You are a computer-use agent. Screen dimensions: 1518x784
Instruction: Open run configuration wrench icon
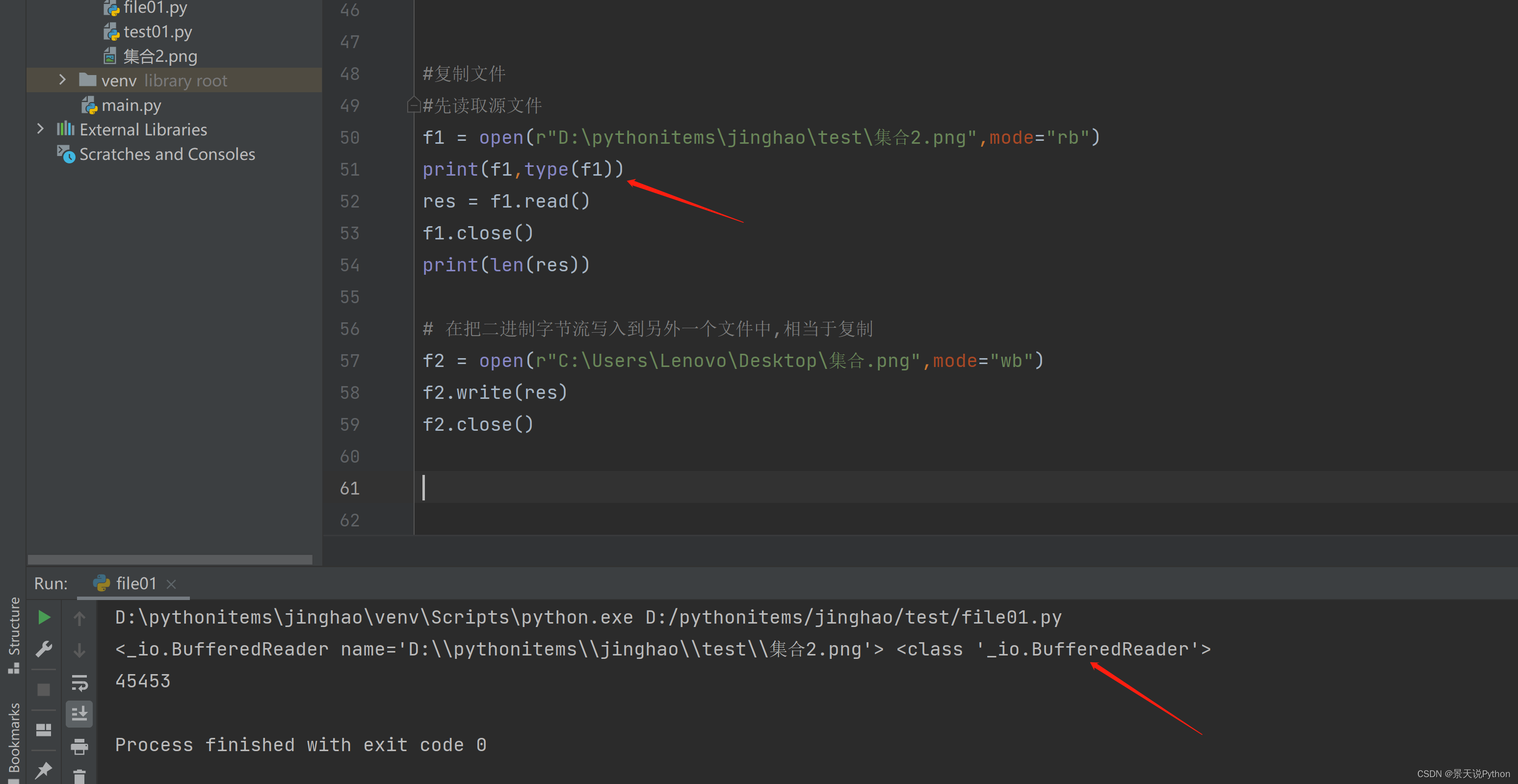pos(44,650)
